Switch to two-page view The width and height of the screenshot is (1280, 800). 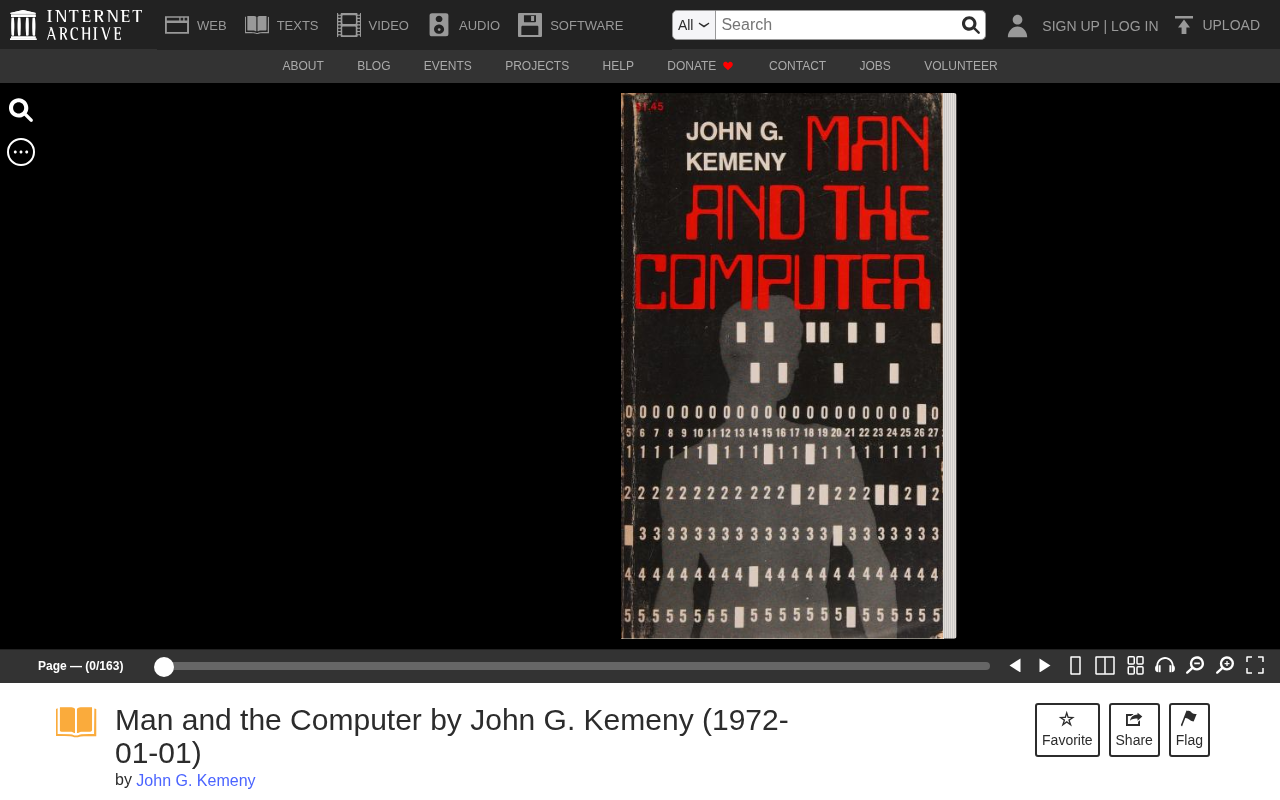pyautogui.click(x=1105, y=666)
